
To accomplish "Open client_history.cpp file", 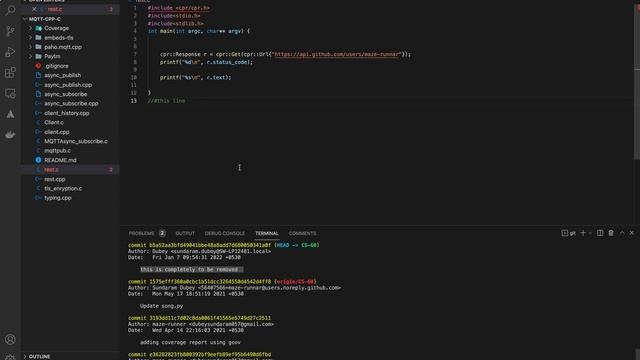I will coord(67,113).
